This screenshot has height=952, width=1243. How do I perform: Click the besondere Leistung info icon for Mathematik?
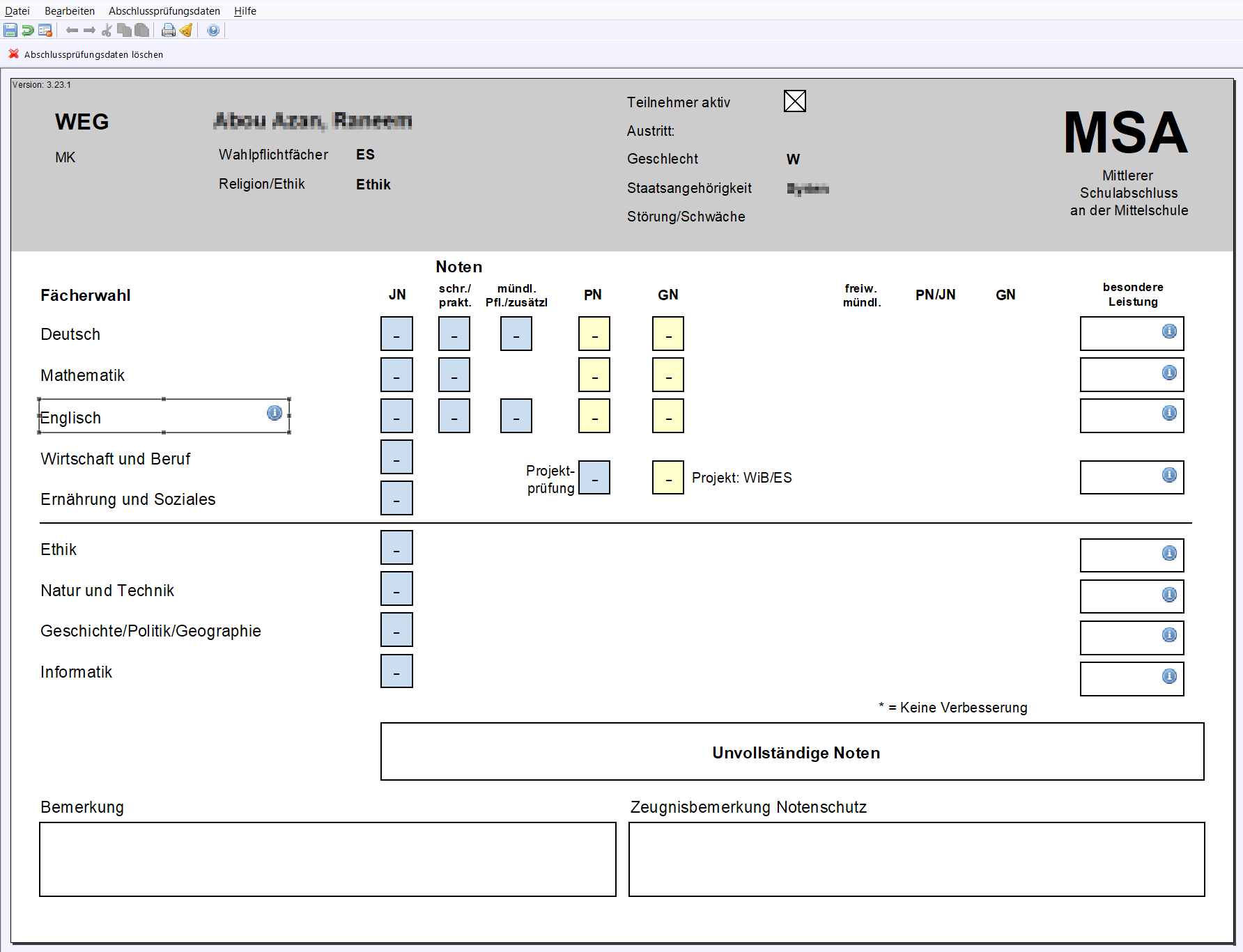(x=1169, y=373)
